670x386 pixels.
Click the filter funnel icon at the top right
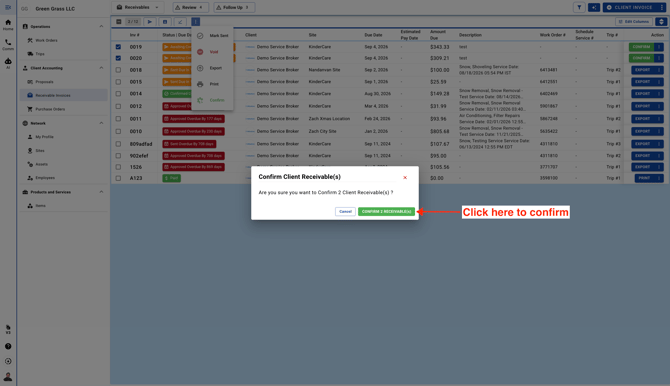tap(579, 7)
